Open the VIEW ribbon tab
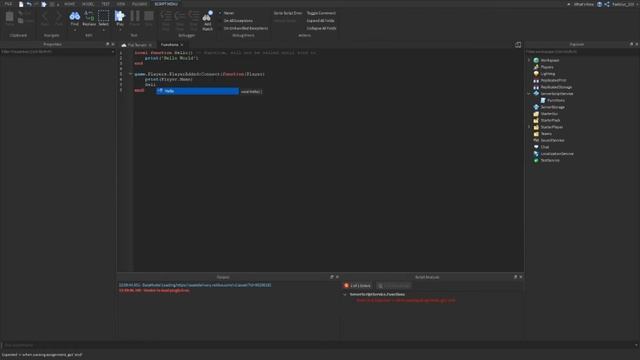The width and height of the screenshot is (640, 360). click(121, 4)
